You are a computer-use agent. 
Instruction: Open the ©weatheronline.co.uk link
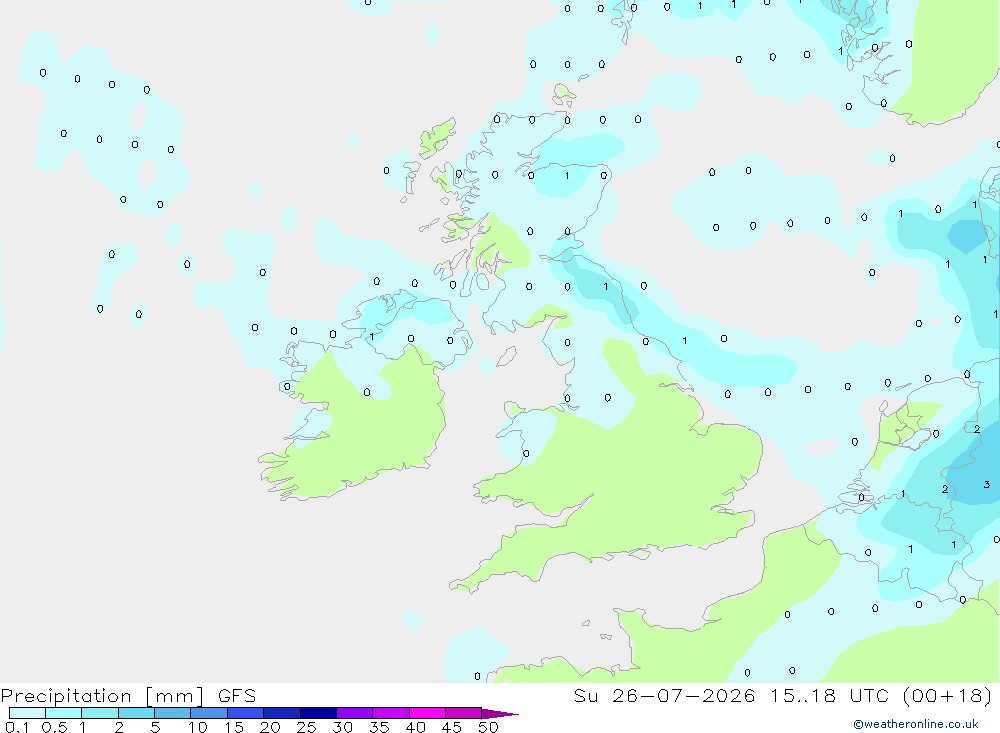[916, 724]
